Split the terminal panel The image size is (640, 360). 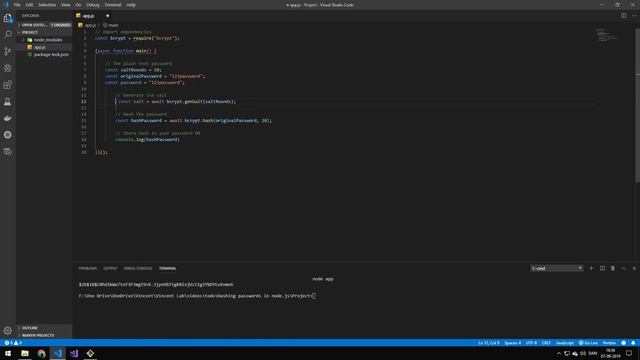[x=602, y=268]
